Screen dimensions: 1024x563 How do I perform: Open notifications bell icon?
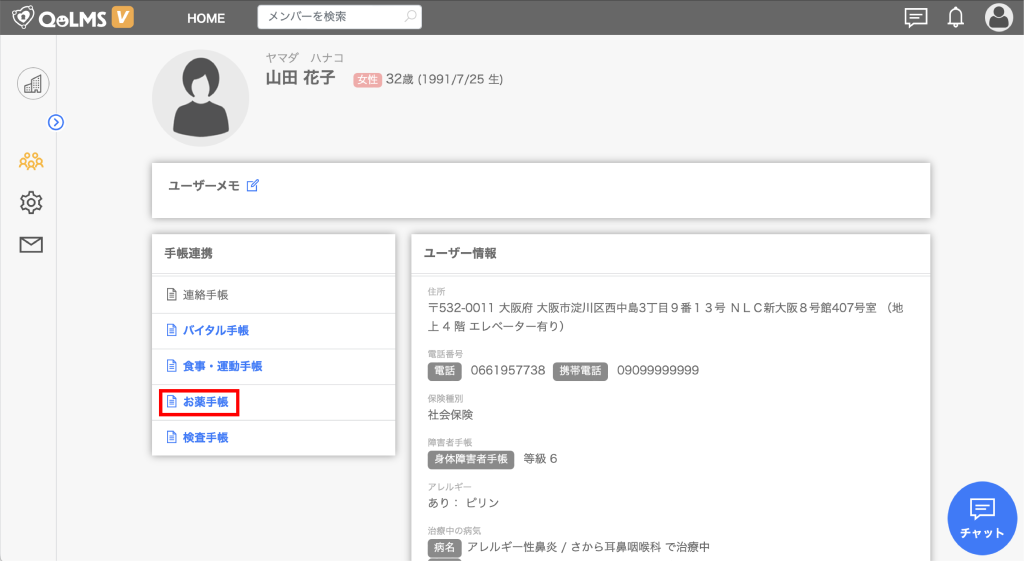pos(955,17)
